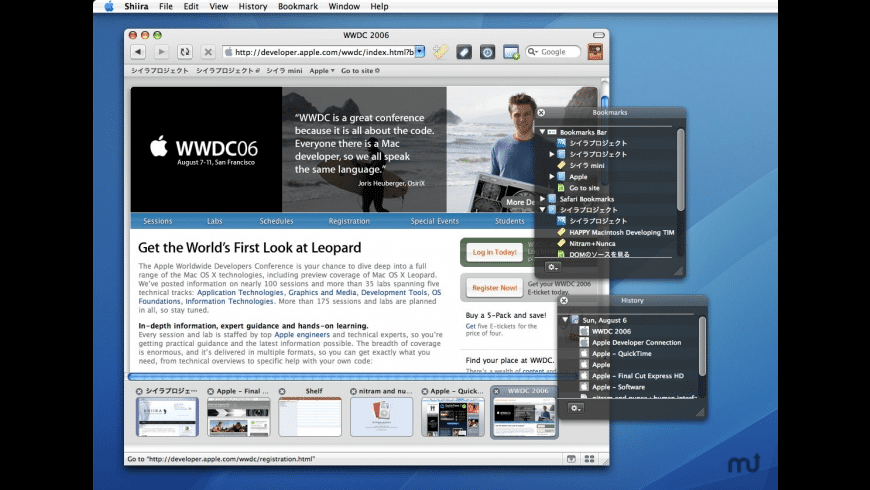This screenshot has width=870, height=490.
Task: Go forward with the Forward arrow button
Action: coord(161,52)
